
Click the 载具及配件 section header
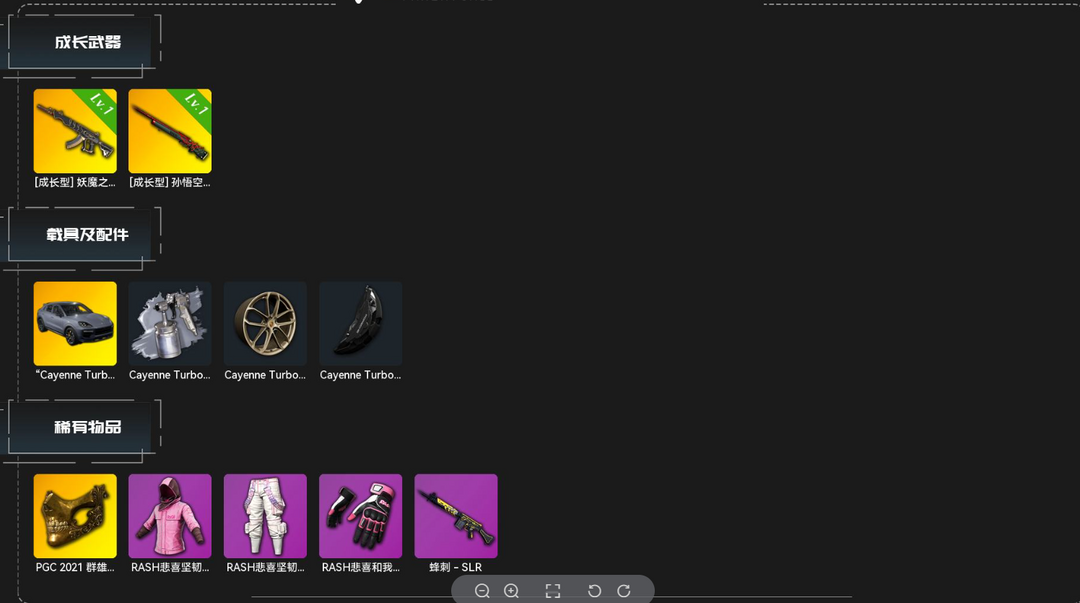87,234
